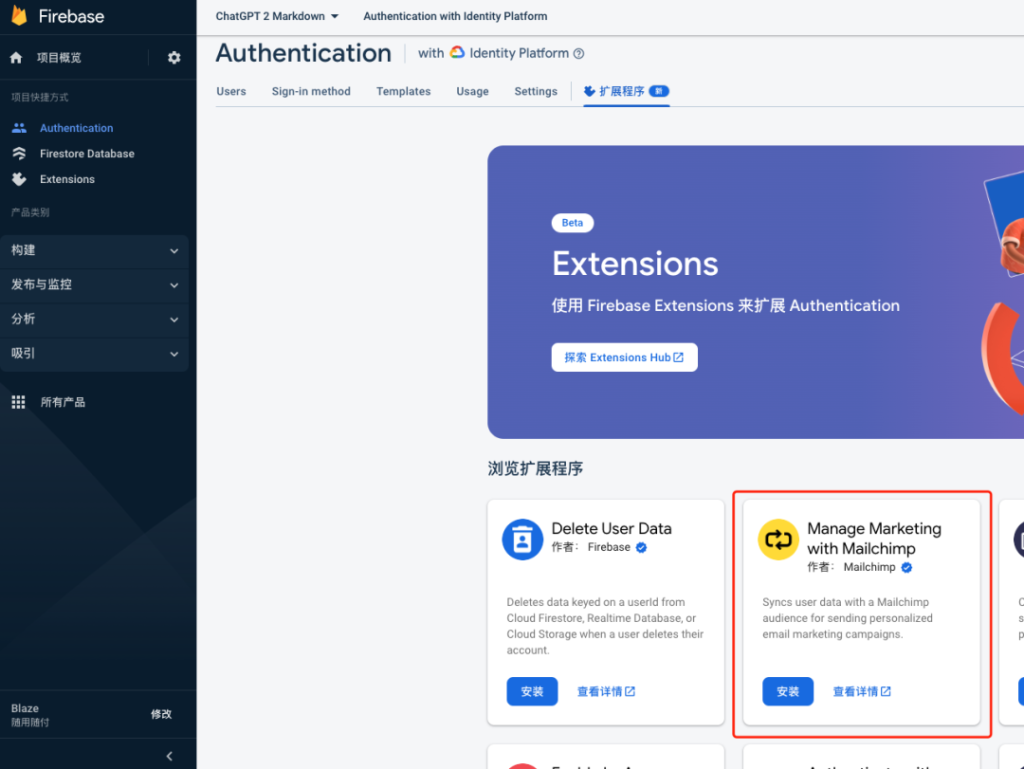This screenshot has height=769, width=1024.
Task: Click new badge on 扩展程序 tab
Action: point(659,91)
